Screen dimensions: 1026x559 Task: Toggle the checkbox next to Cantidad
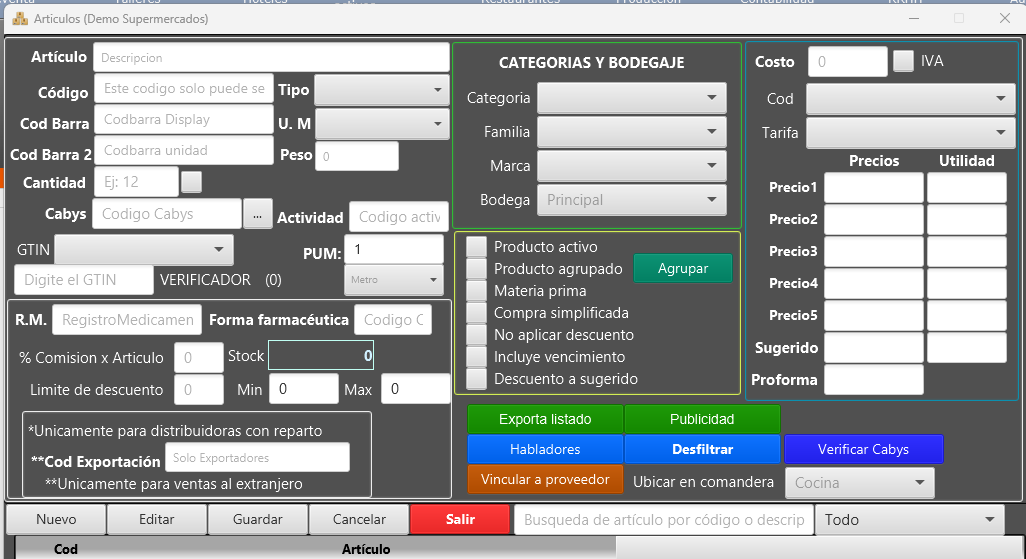[x=191, y=182]
